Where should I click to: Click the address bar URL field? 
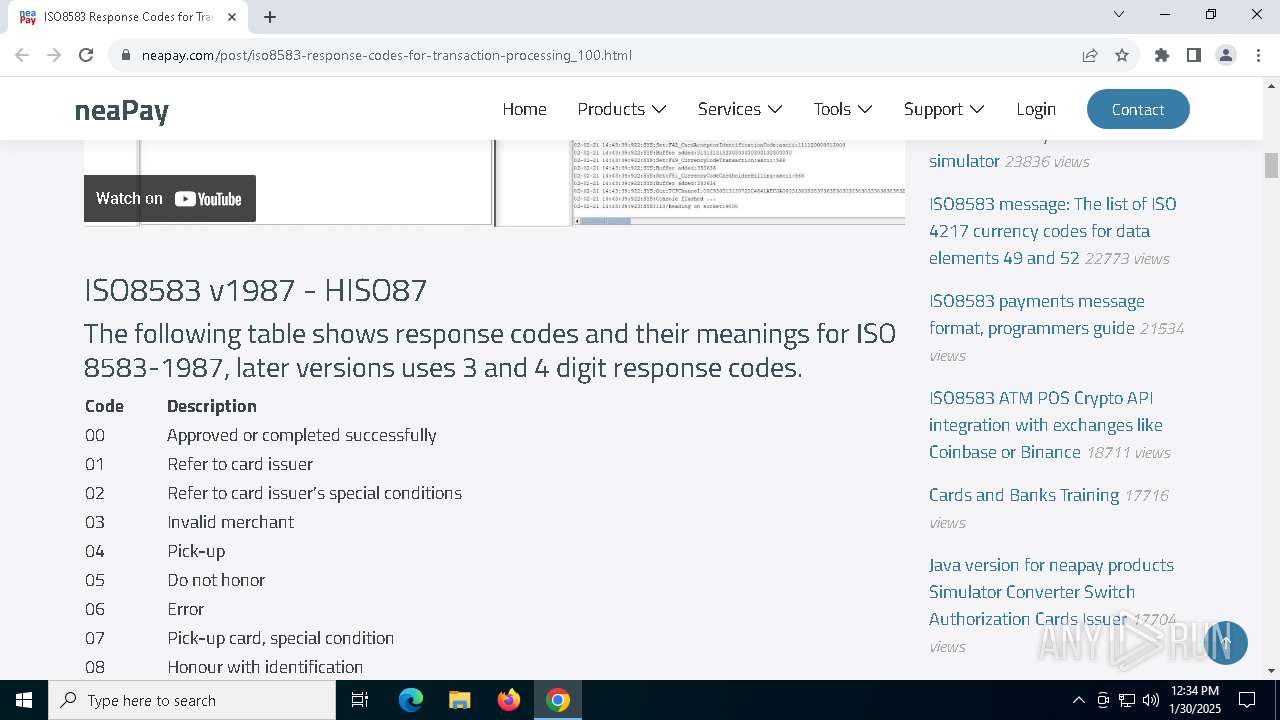pos(600,55)
